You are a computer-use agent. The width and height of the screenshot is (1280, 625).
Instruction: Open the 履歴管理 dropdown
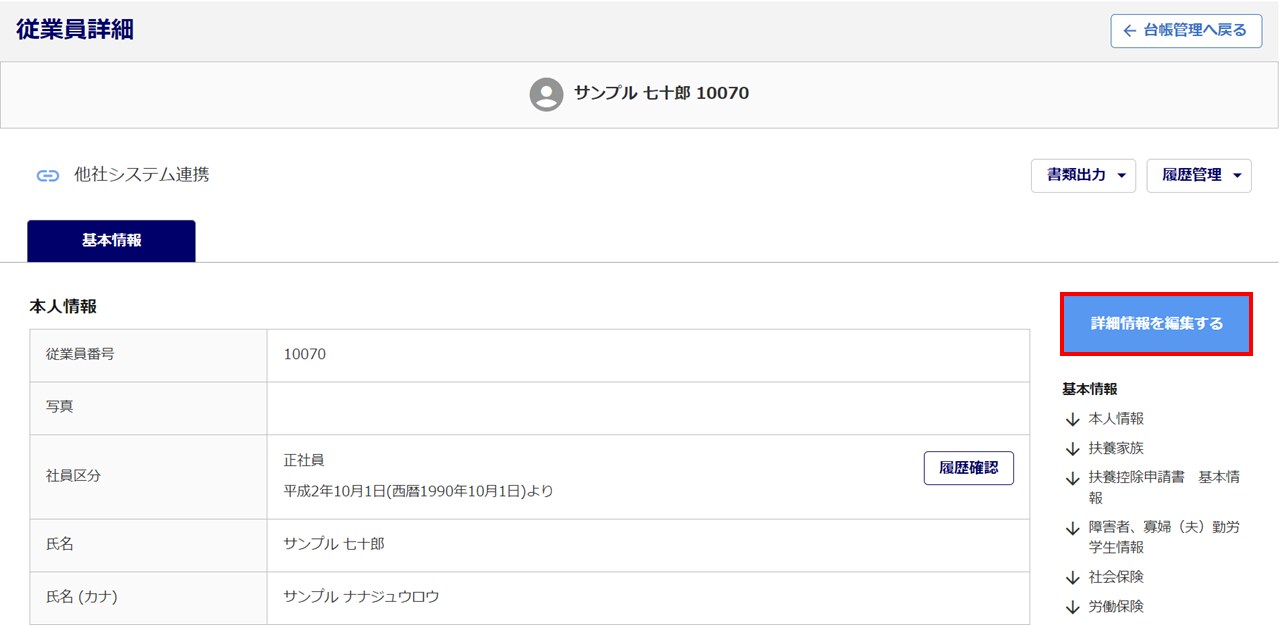1199,175
